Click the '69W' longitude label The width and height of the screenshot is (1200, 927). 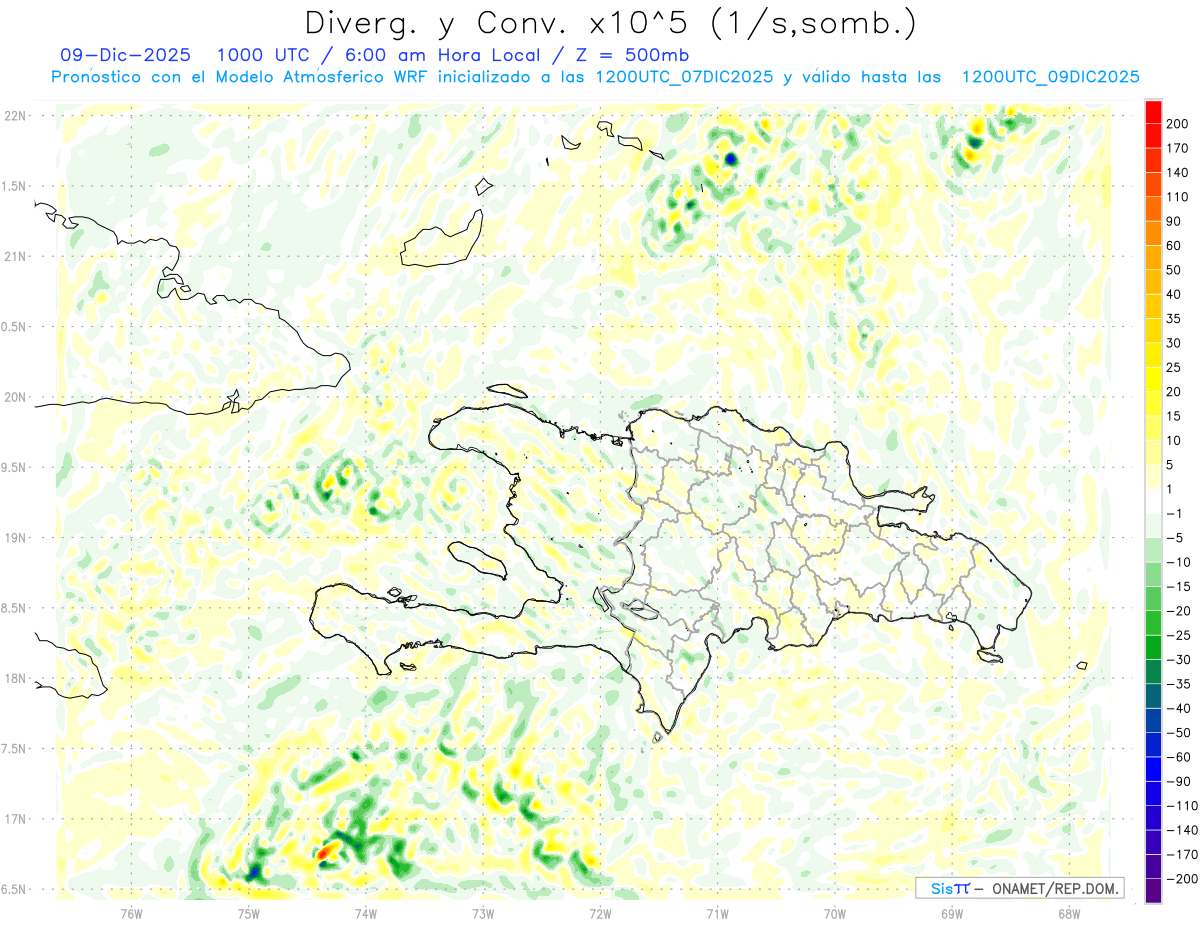click(952, 913)
